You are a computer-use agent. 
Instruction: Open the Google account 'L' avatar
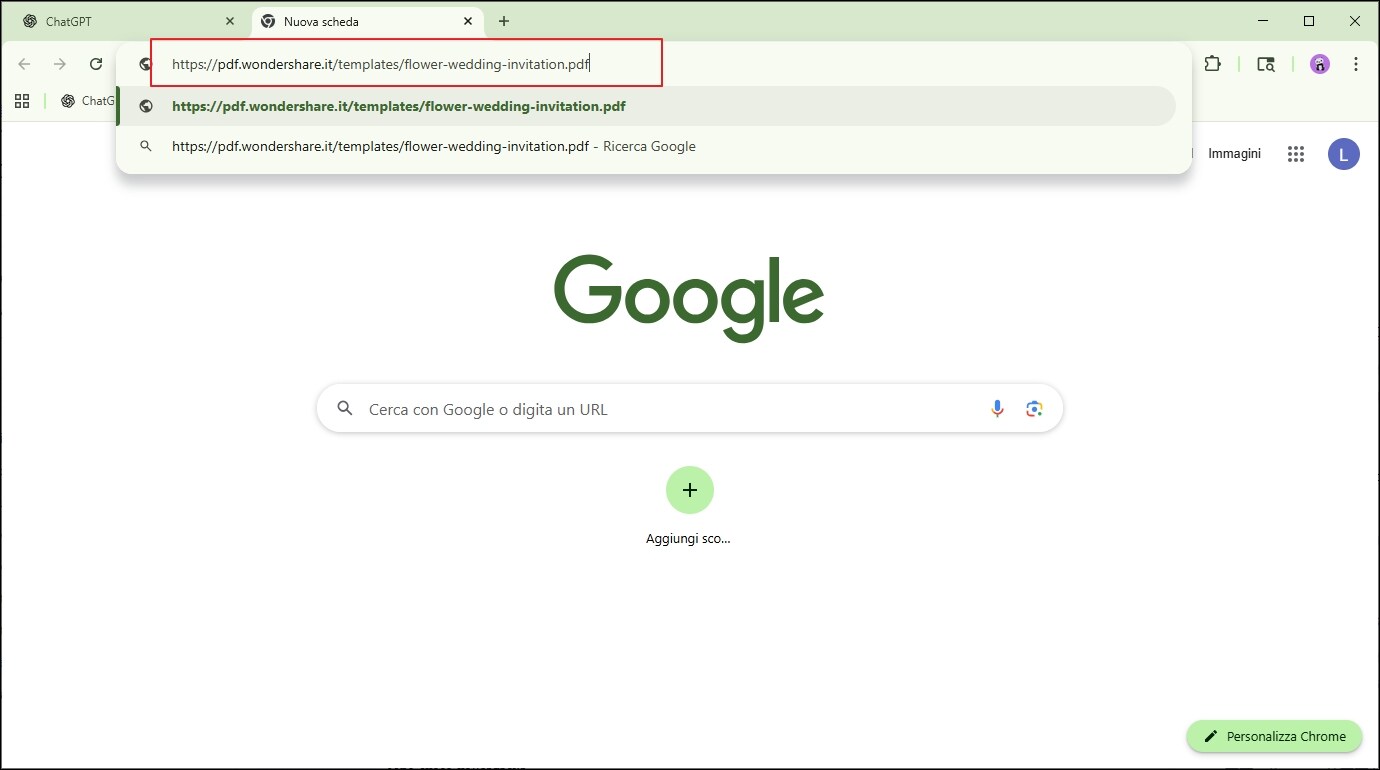[x=1343, y=154]
